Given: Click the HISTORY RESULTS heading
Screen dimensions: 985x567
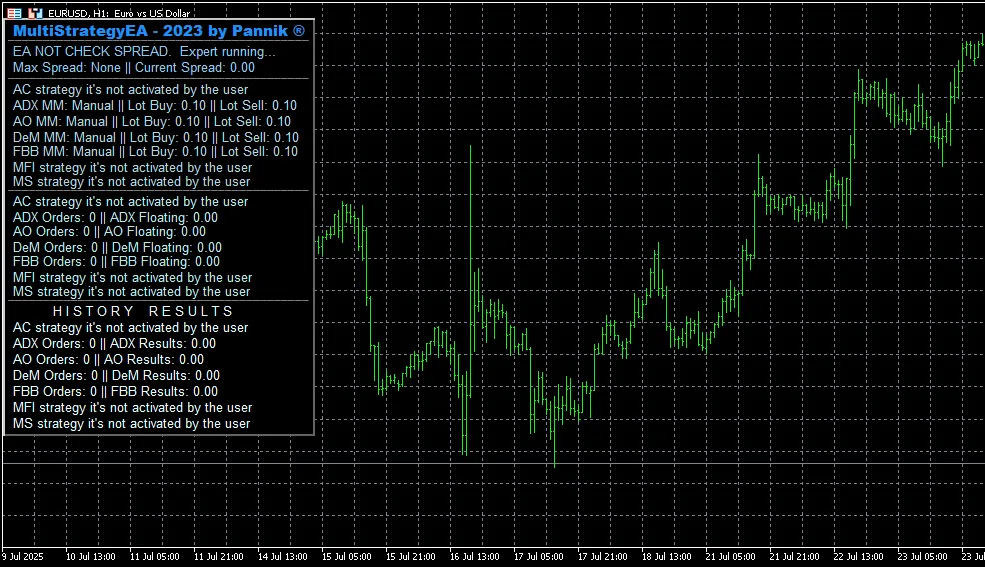Looking at the screenshot, I should point(143,311).
